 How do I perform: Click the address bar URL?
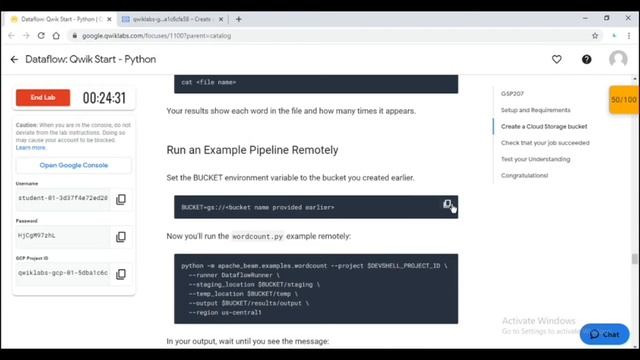pyautogui.click(x=157, y=36)
